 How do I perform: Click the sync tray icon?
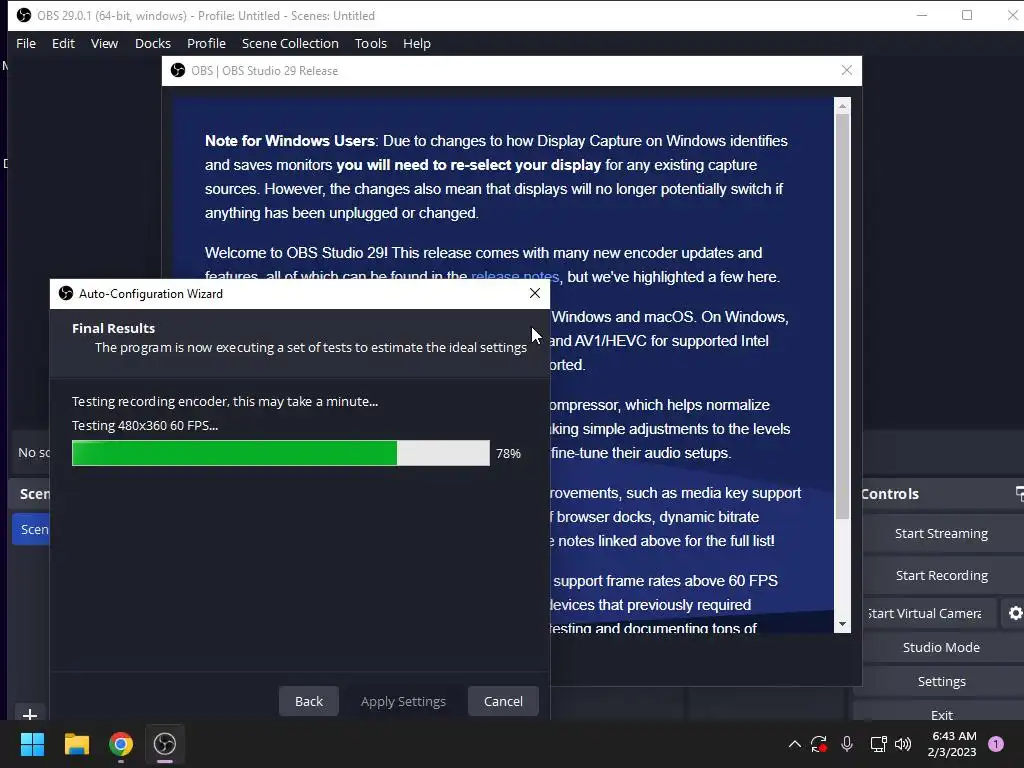tap(819, 744)
